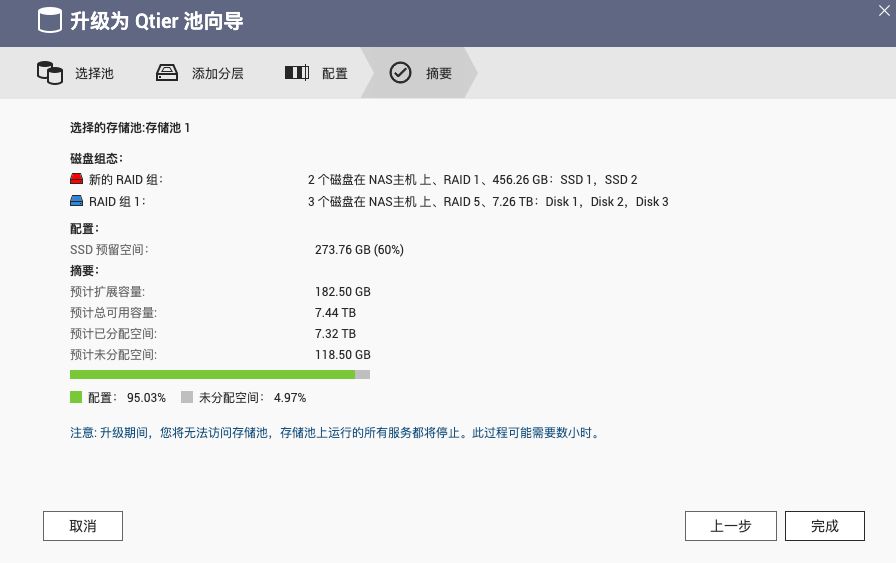Viewport: 896px width, 563px height.
Task: Go to the 选择池 step label
Action: coord(94,74)
